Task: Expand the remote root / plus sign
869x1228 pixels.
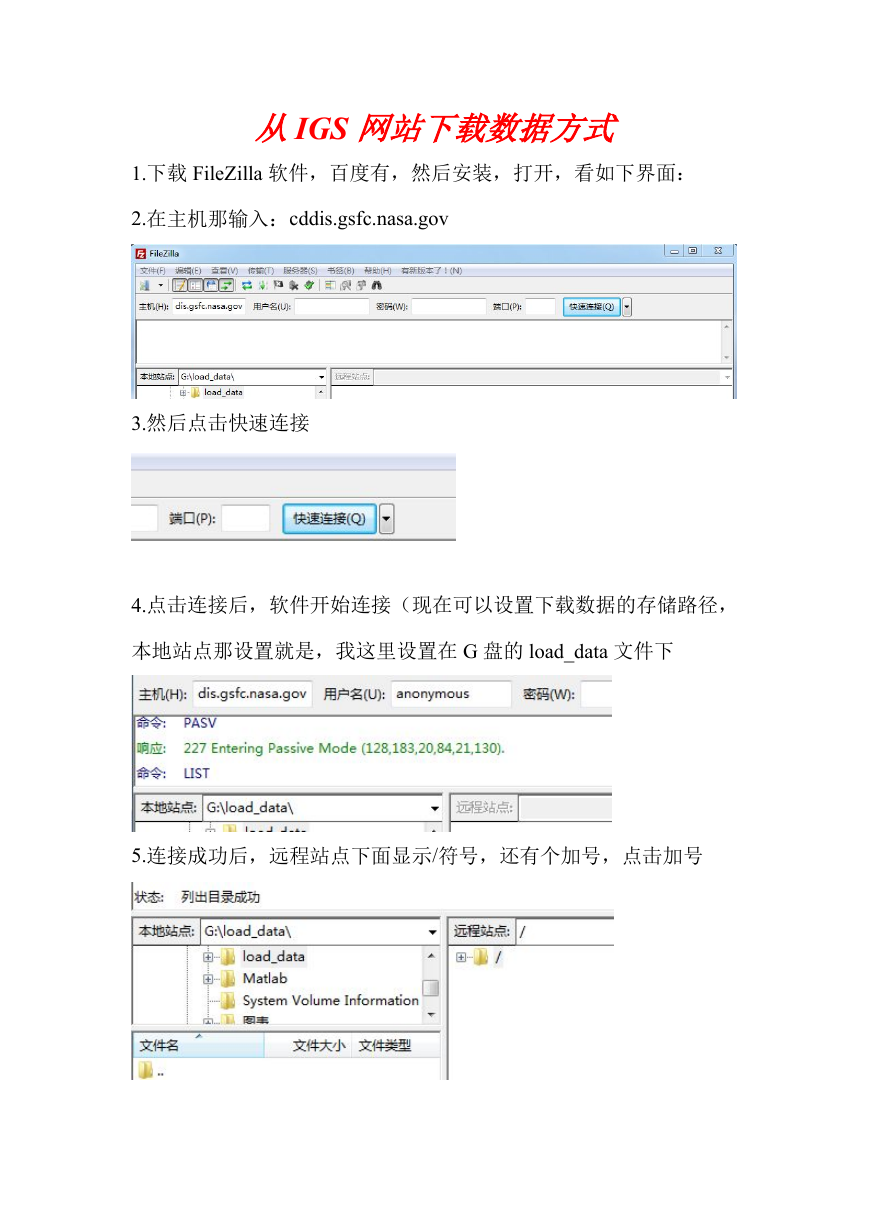Action: (462, 957)
